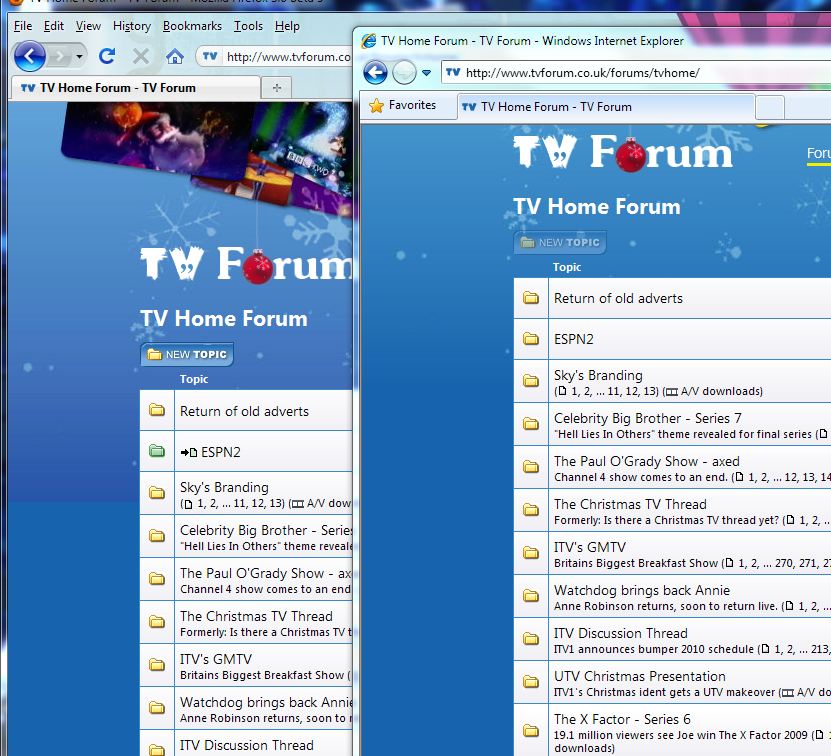Click Firefox forward button

(60, 56)
